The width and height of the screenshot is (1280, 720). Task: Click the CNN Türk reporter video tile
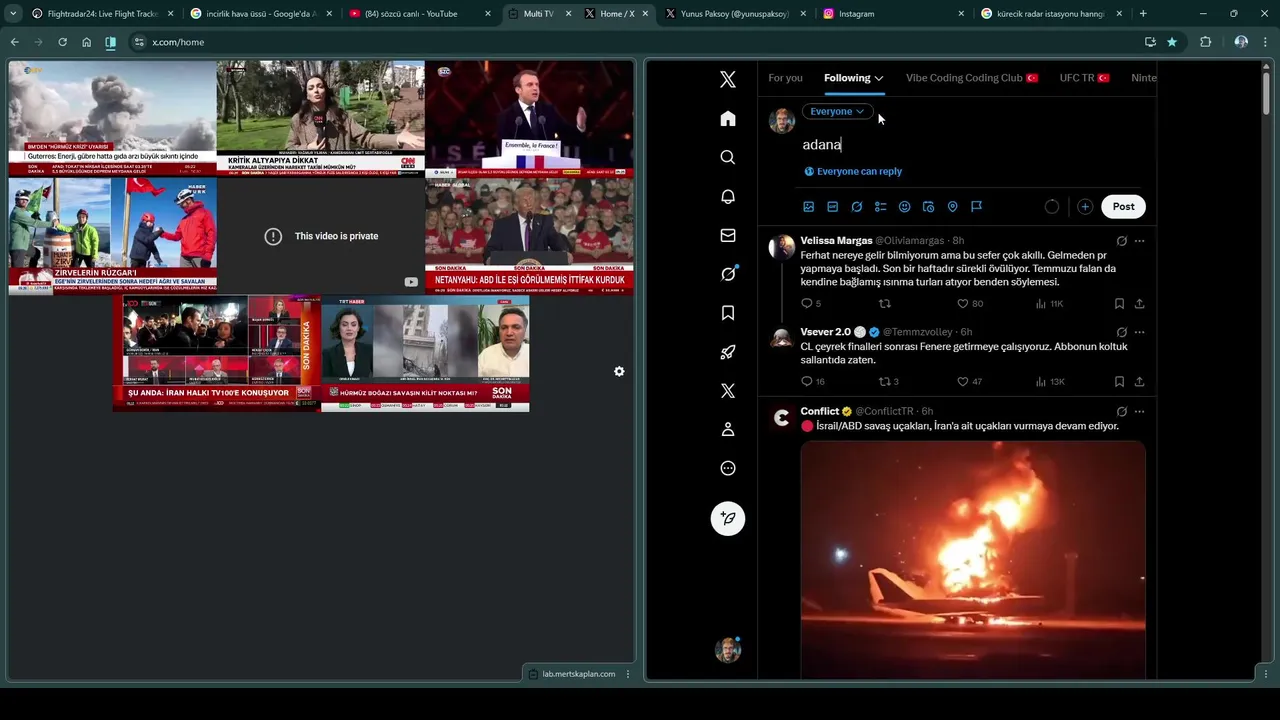click(321, 118)
